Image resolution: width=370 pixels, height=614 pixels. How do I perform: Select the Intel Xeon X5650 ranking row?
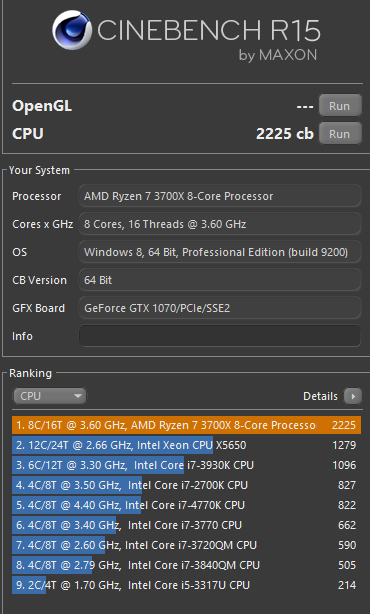coord(186,445)
